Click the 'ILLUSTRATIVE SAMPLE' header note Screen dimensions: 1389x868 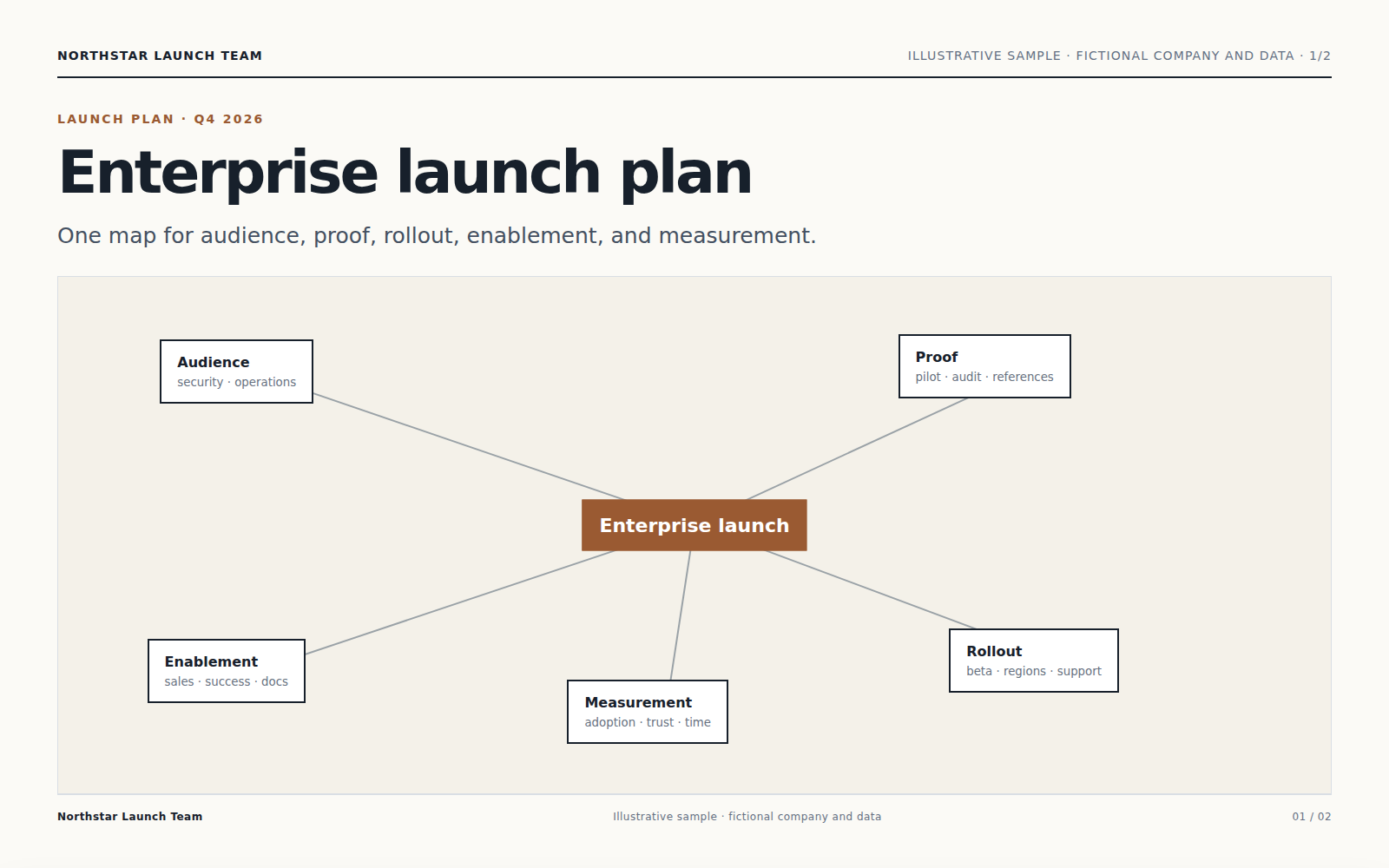point(1119,56)
